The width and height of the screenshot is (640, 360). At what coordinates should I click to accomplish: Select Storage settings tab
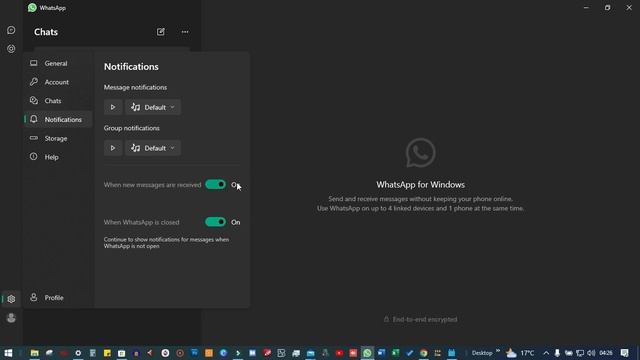tap(58, 138)
